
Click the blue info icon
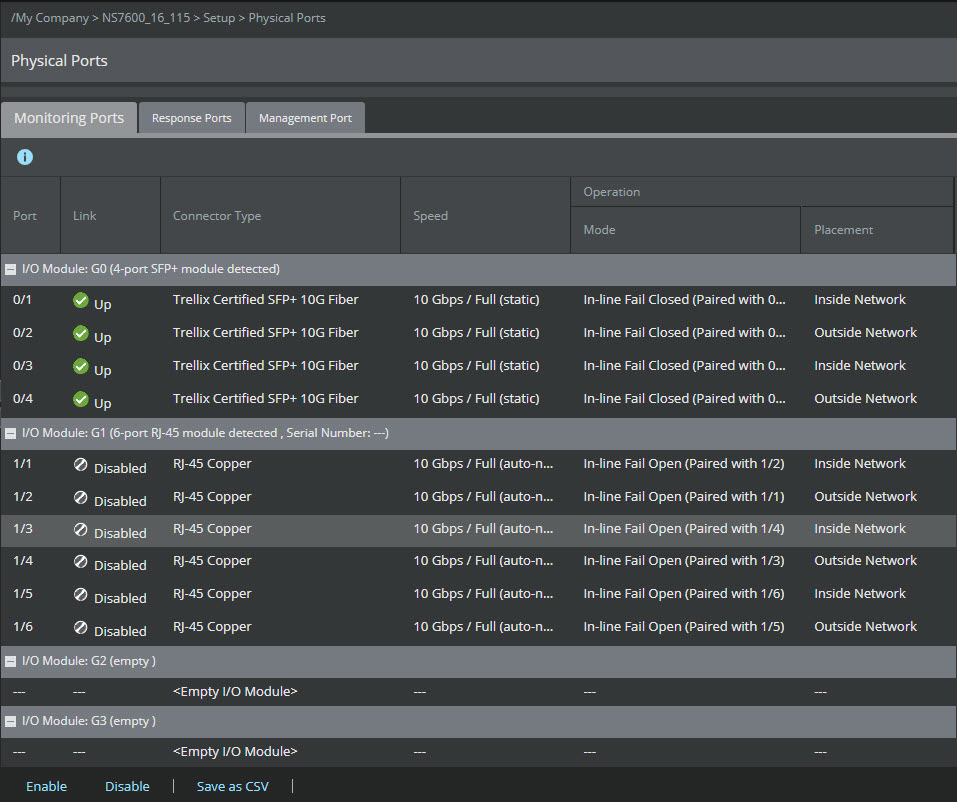point(24,157)
